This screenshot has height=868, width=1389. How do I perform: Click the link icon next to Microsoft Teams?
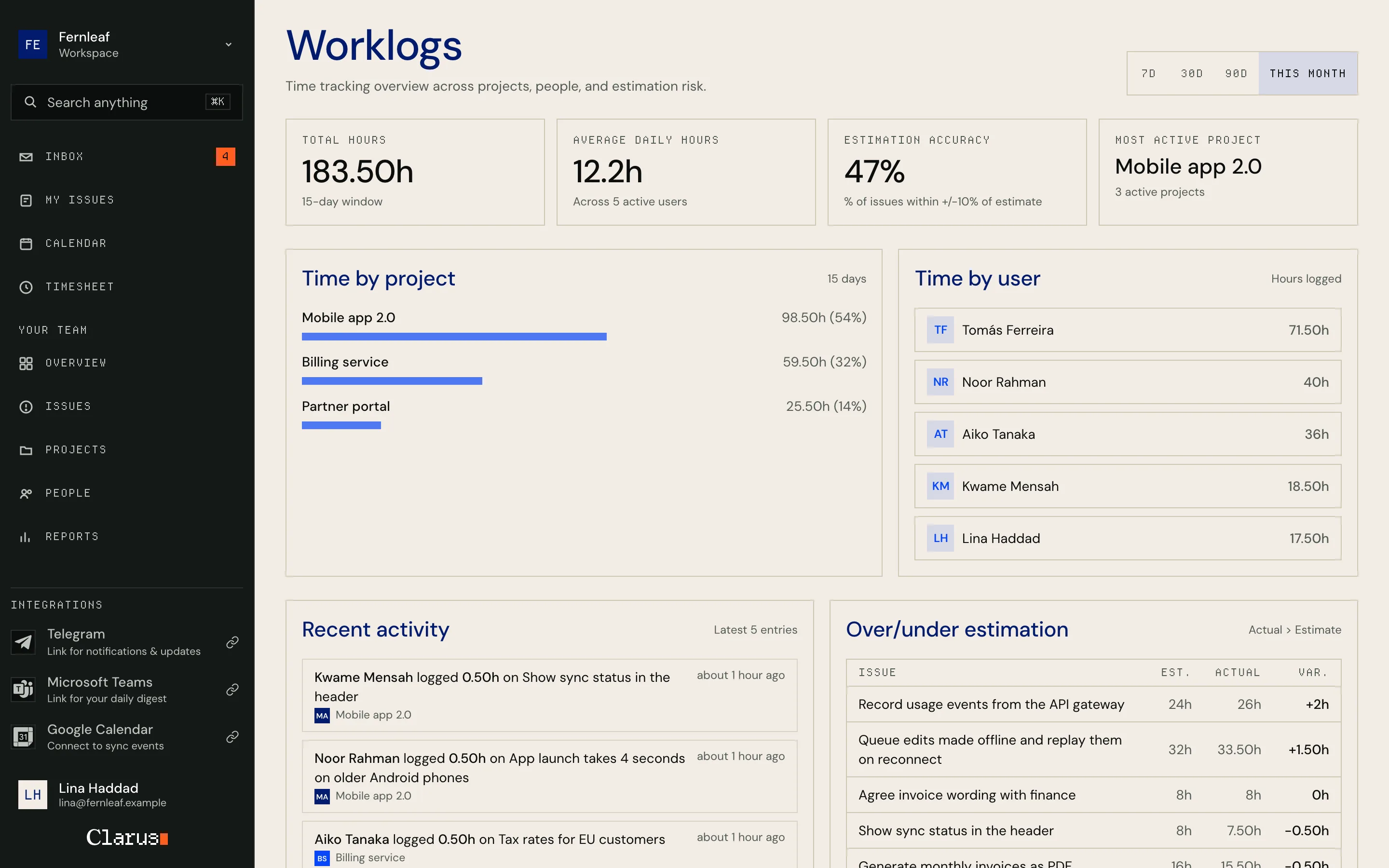pyautogui.click(x=232, y=689)
